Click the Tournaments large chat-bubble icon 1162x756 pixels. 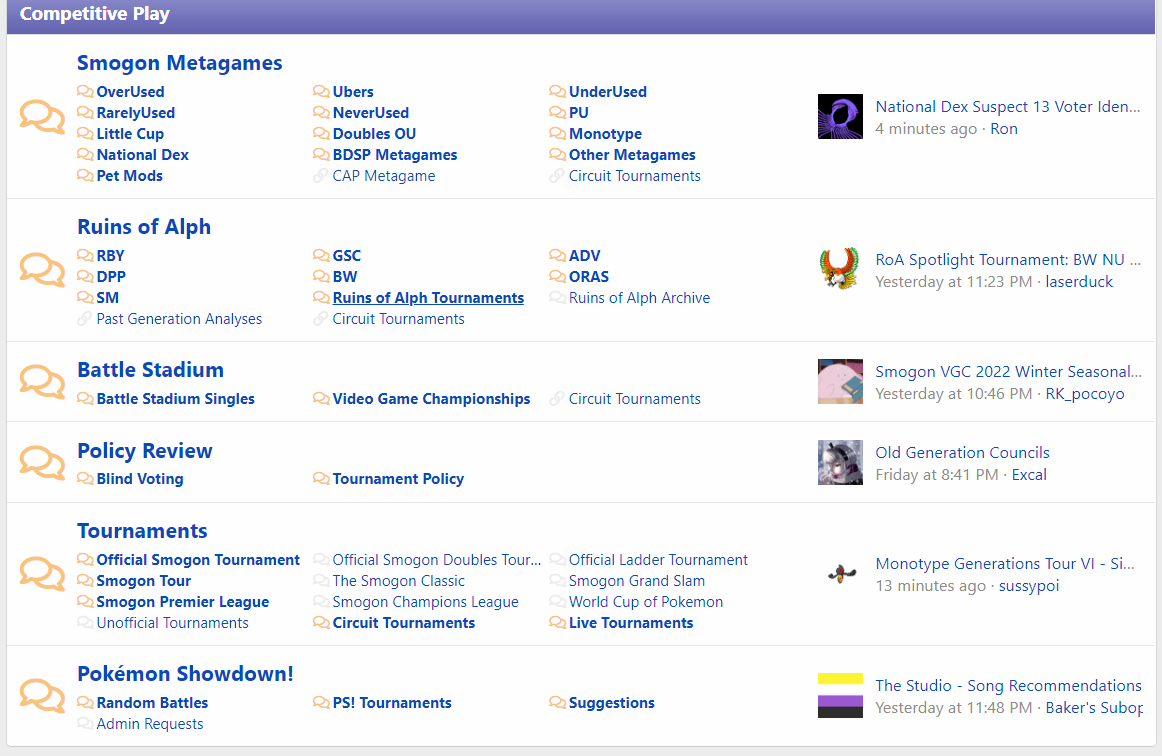click(42, 573)
